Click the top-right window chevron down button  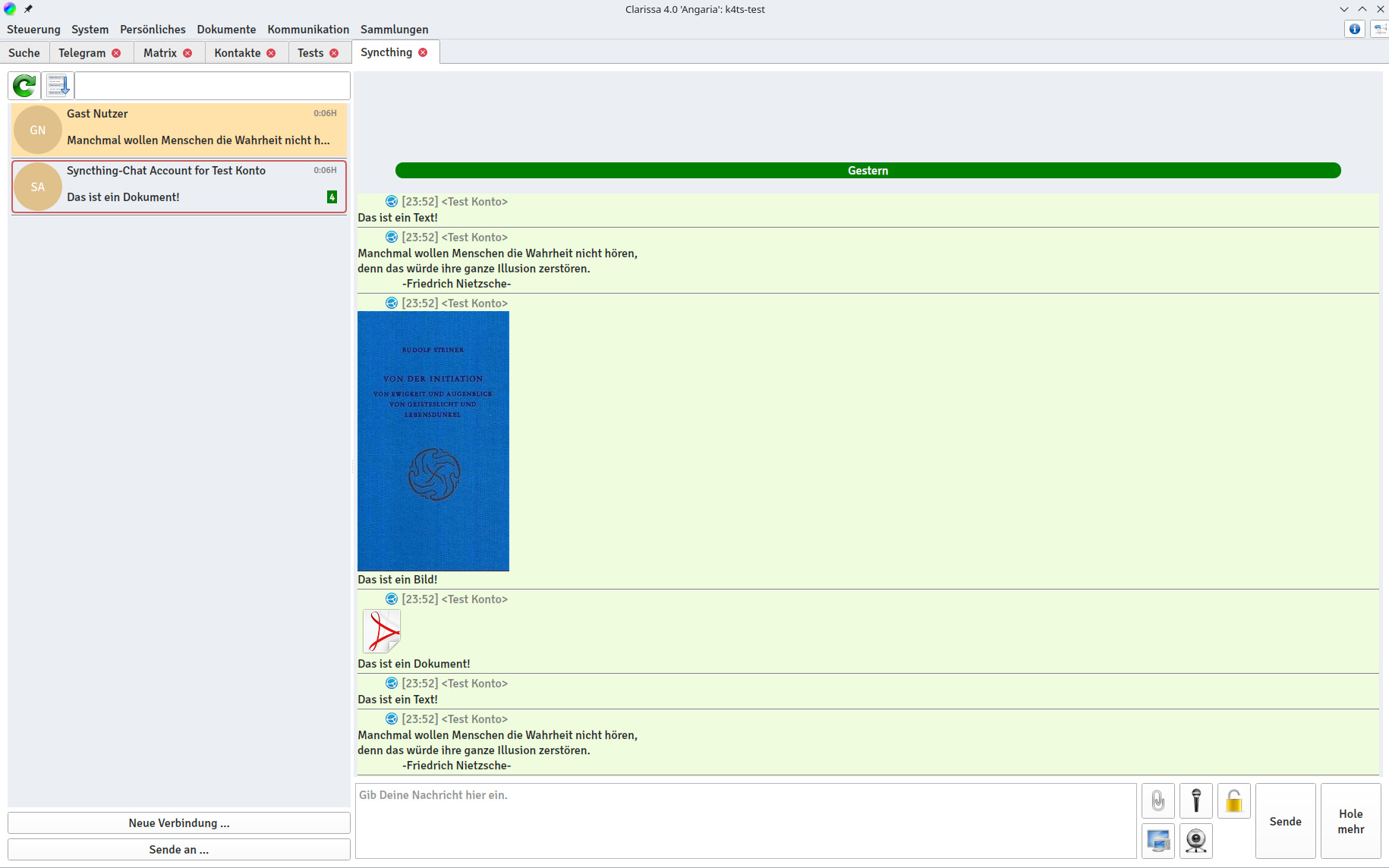pyautogui.click(x=1344, y=9)
